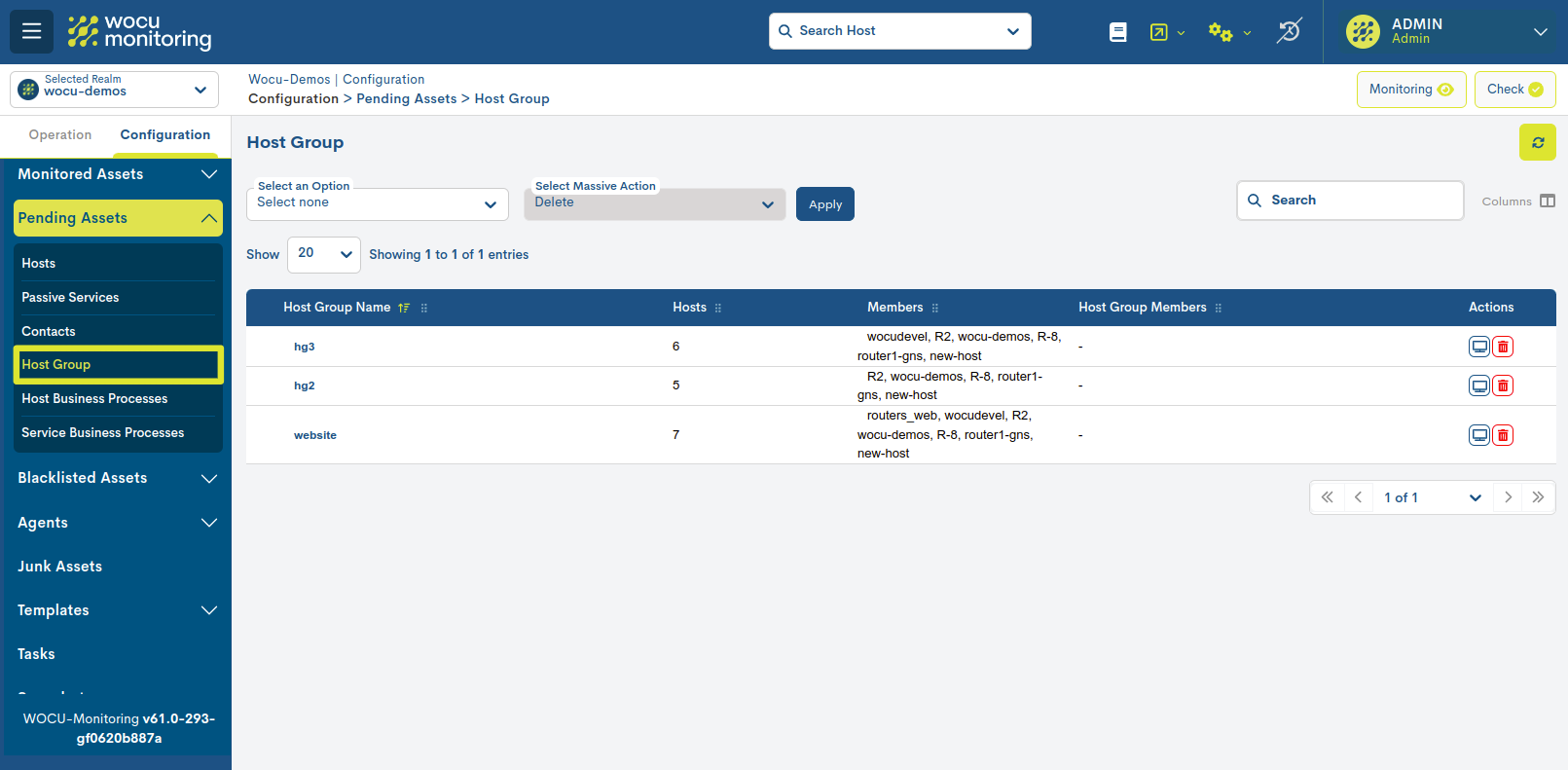Open the website host group link
The width and height of the screenshot is (1568, 770).
pyautogui.click(x=315, y=435)
